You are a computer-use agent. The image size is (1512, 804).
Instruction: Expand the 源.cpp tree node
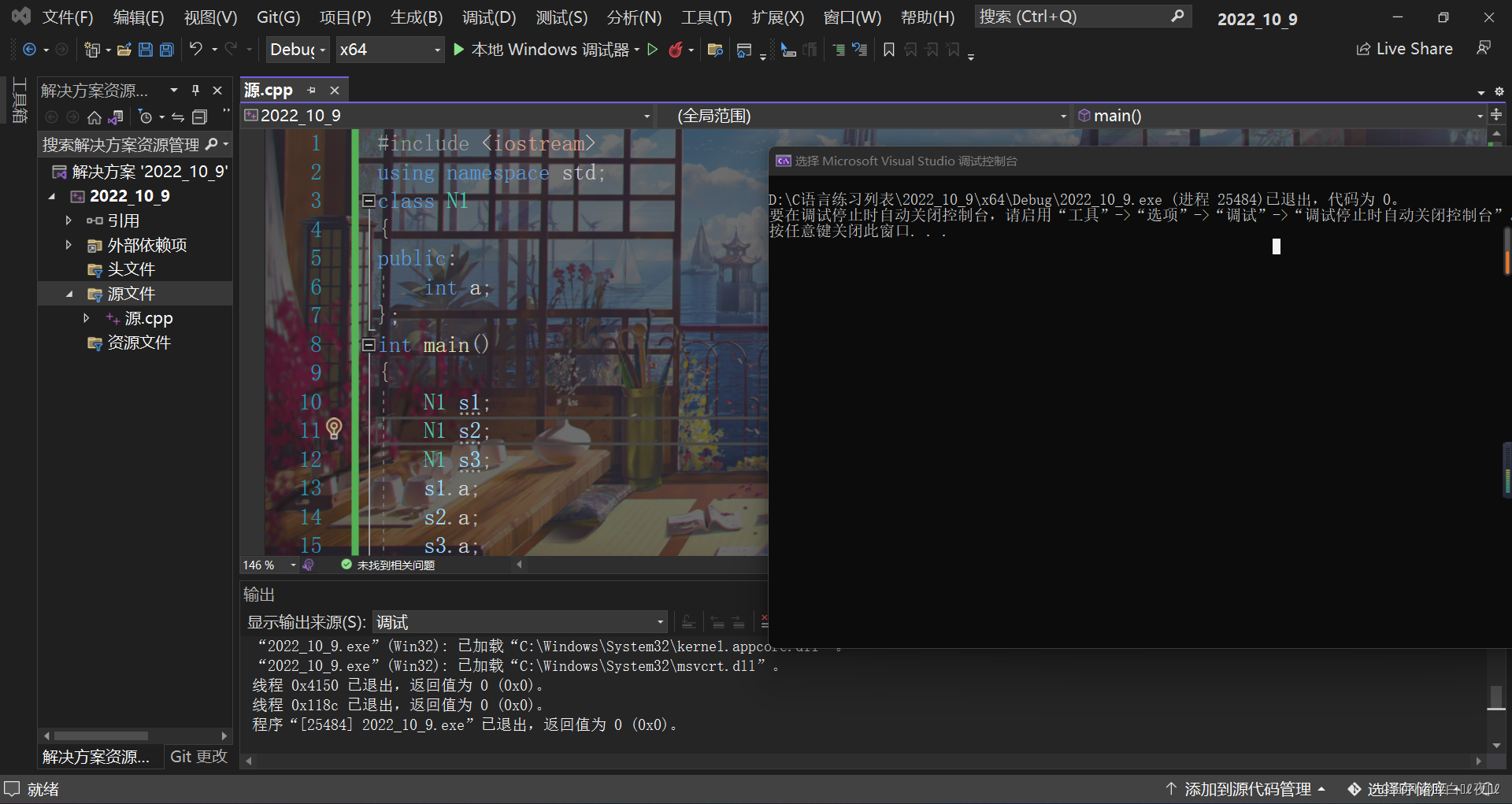pos(87,318)
